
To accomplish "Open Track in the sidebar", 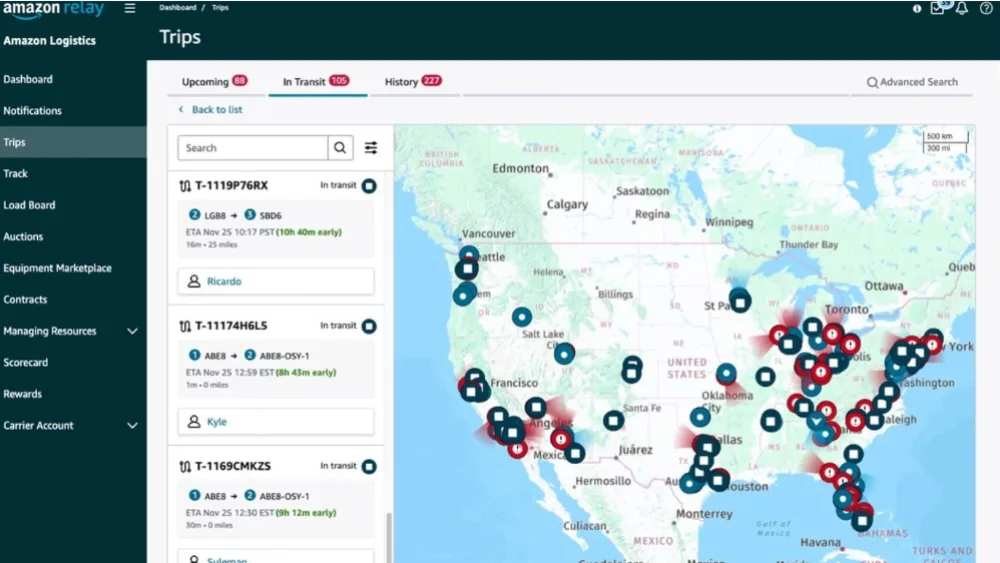I will coord(15,173).
